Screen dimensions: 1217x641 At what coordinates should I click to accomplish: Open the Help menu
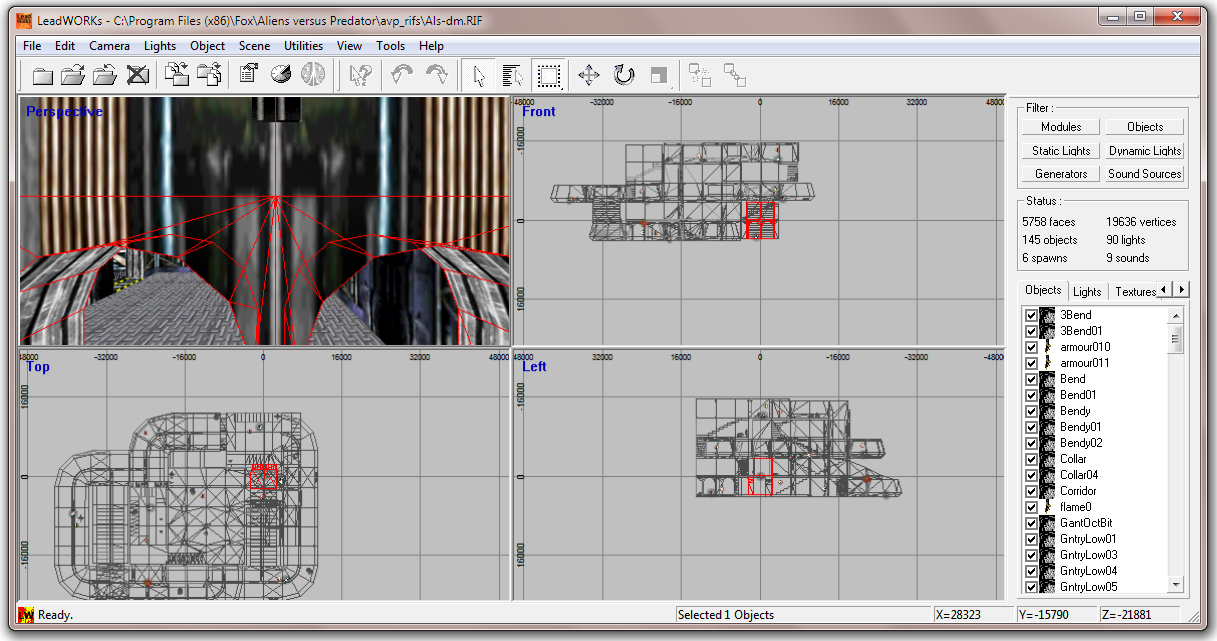(431, 46)
